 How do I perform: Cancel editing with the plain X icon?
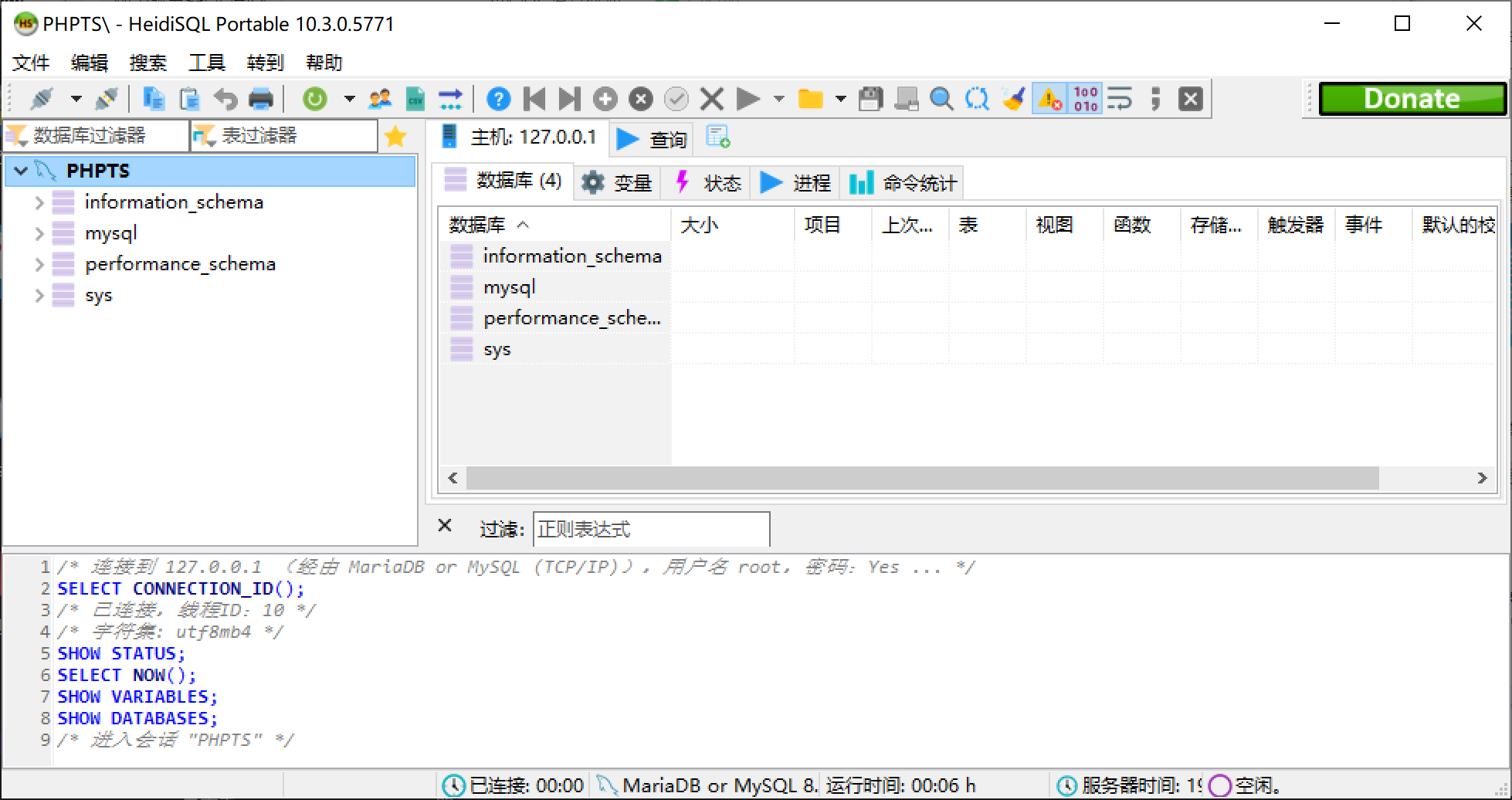(x=712, y=99)
